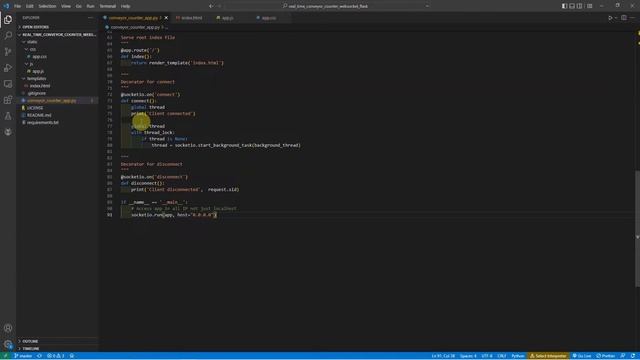Change language mode via Python label
Screen dimensions: 640x360
pos(518,356)
